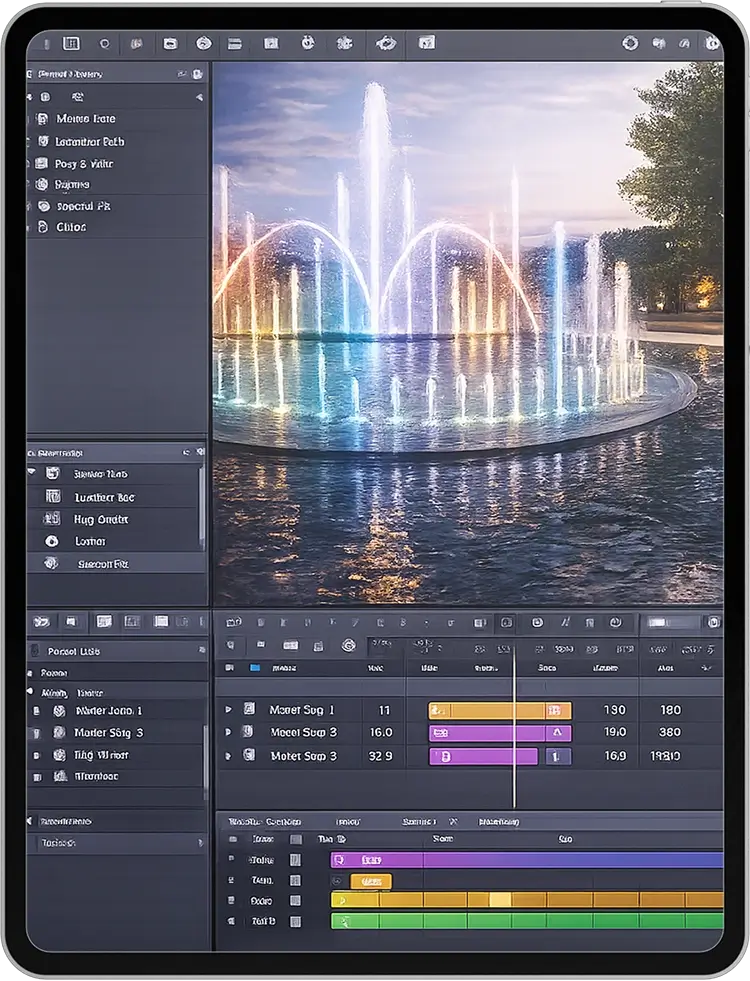Click the icon beside 'Posy & Vidtr' row

pyautogui.click(x=41, y=163)
